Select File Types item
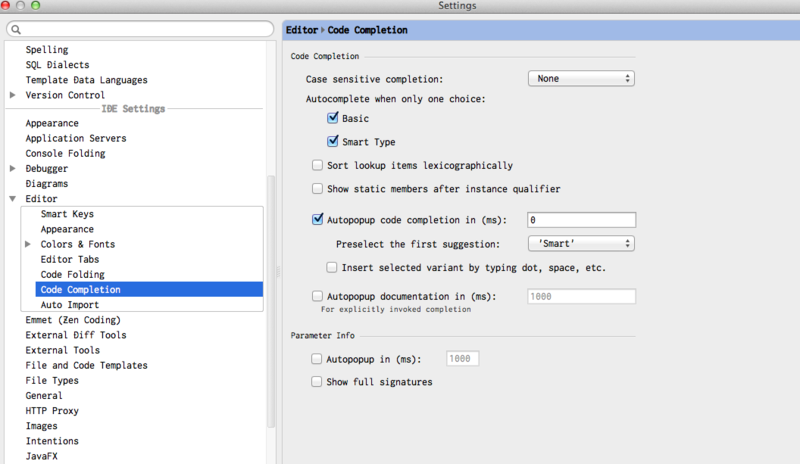 52,380
